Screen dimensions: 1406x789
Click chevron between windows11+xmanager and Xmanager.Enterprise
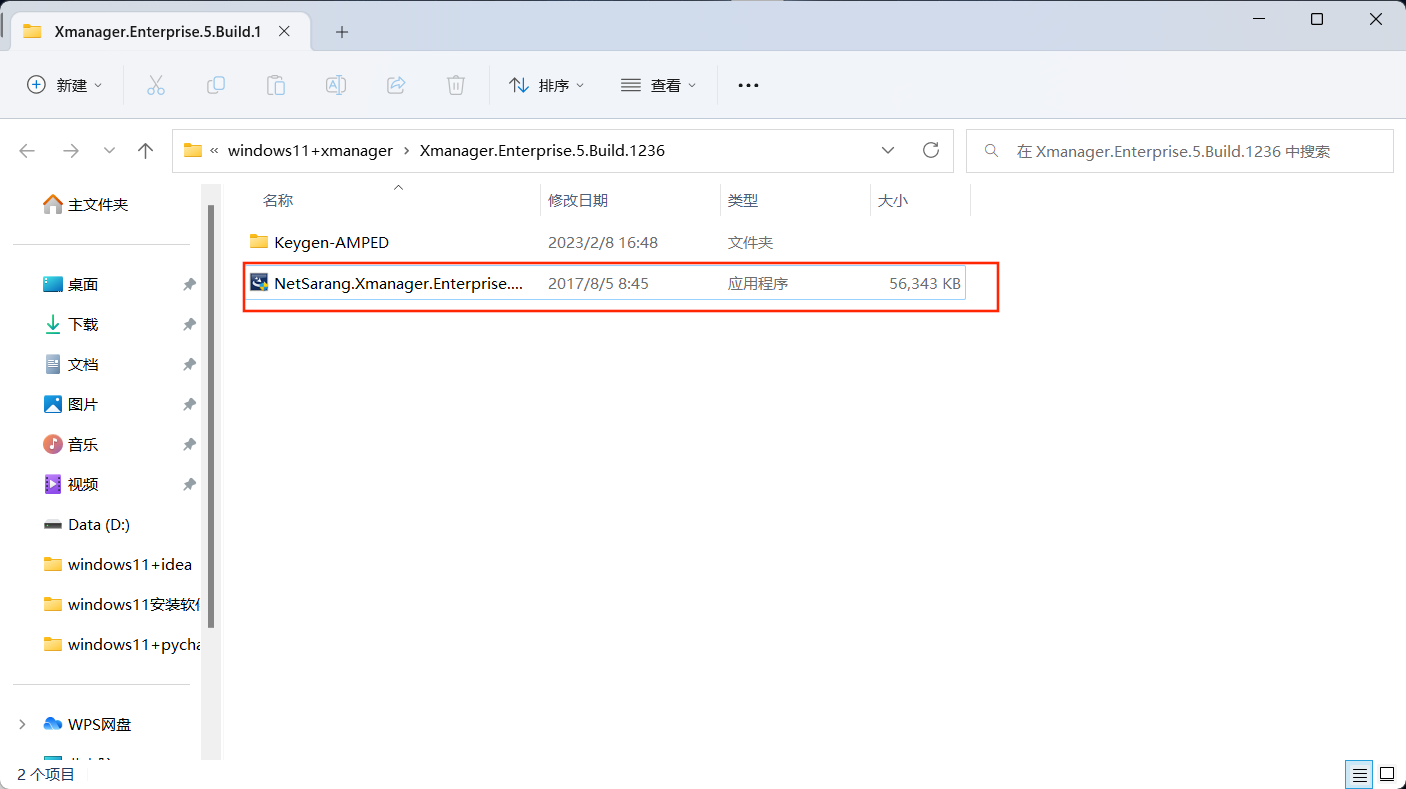[407, 151]
